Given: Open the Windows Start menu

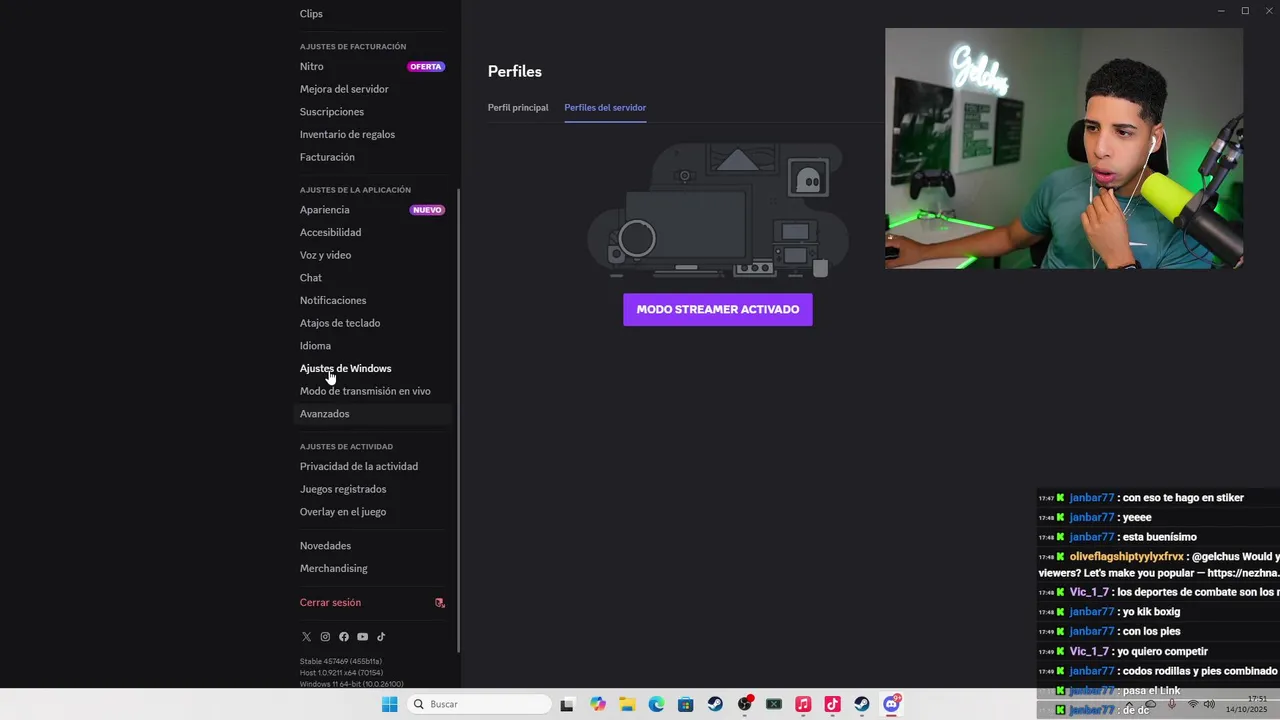Looking at the screenshot, I should tap(389, 704).
